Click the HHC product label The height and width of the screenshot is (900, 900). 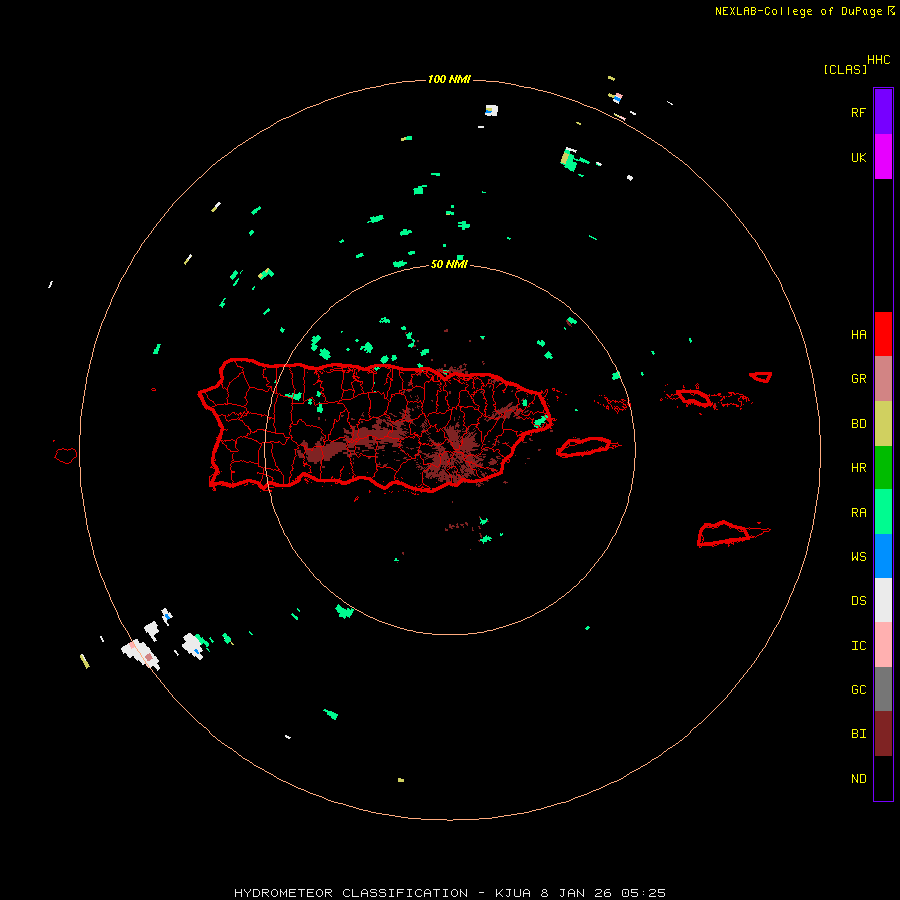click(878, 60)
